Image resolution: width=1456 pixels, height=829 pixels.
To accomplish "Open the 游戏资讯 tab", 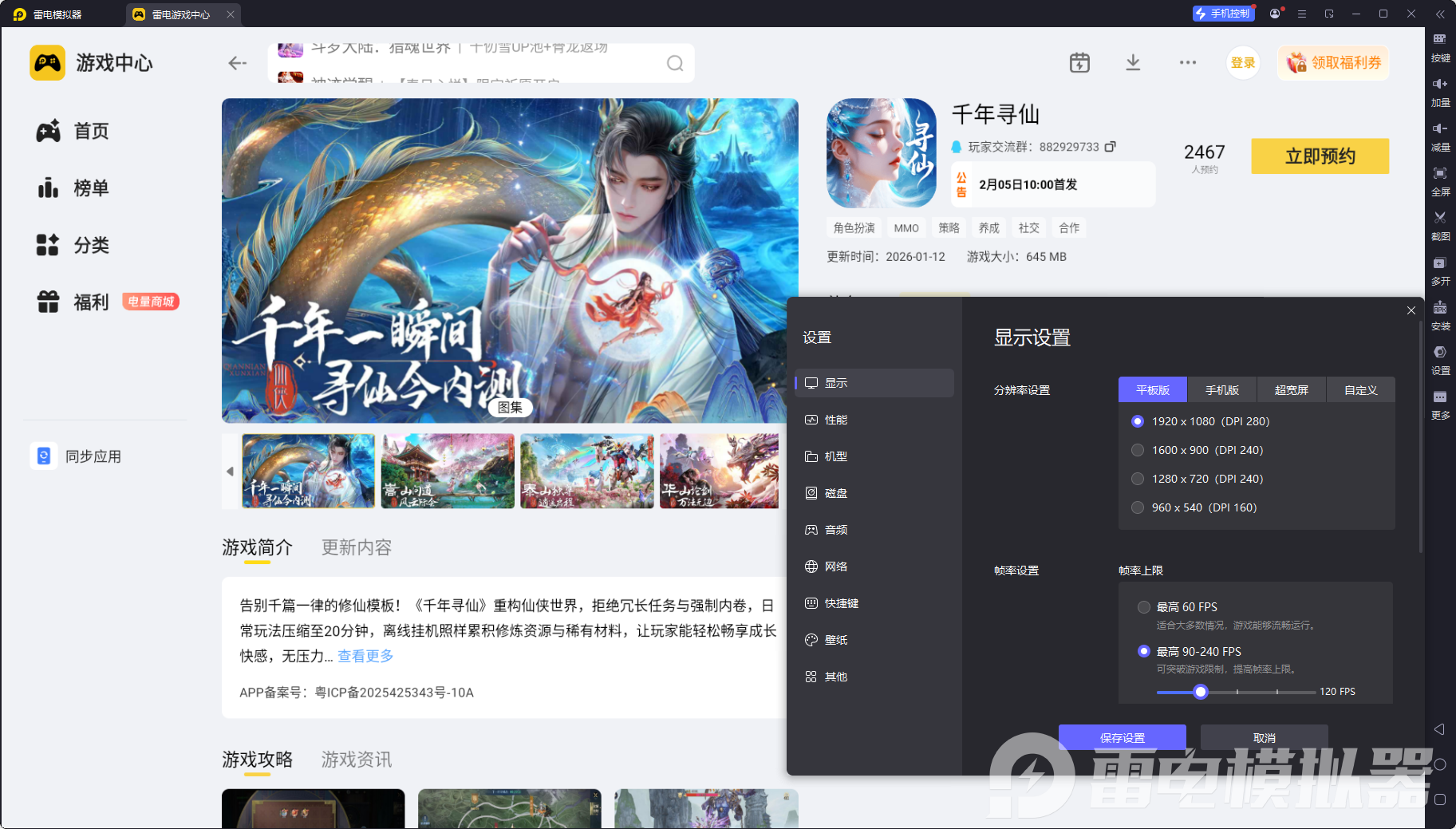I will [x=357, y=760].
